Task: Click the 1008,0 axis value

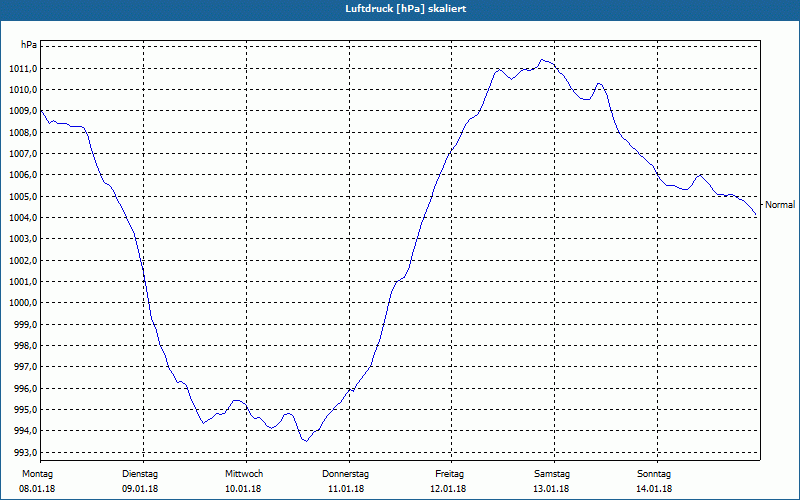Action: pyautogui.click(x=23, y=133)
